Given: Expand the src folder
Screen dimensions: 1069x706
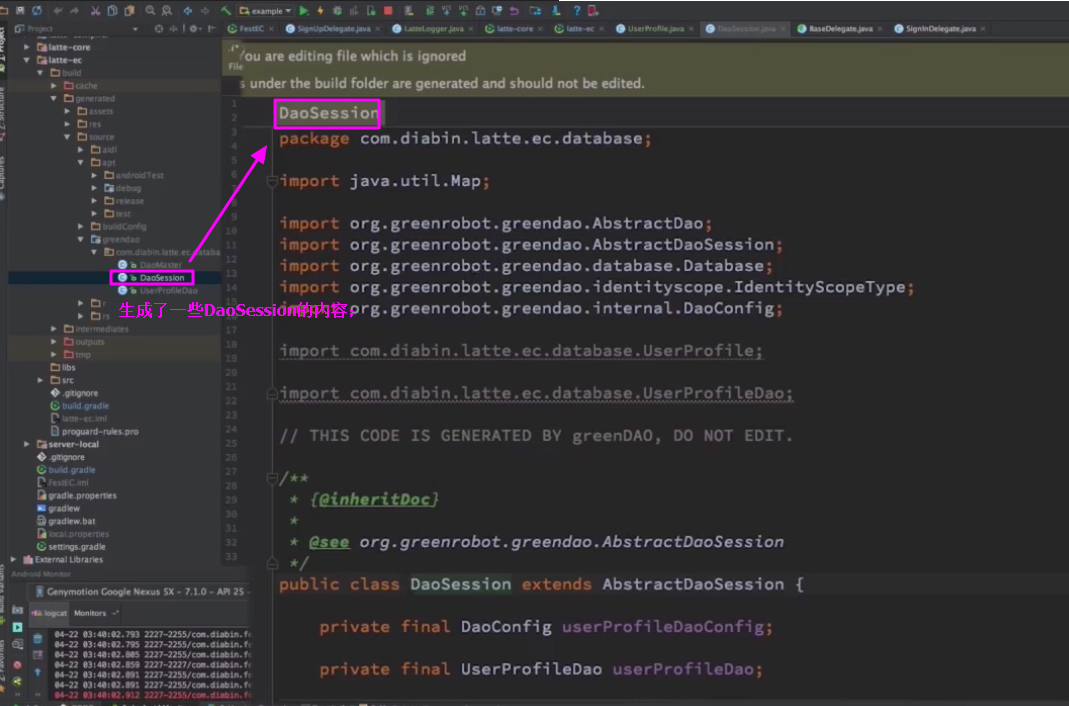Looking at the screenshot, I should 40,380.
